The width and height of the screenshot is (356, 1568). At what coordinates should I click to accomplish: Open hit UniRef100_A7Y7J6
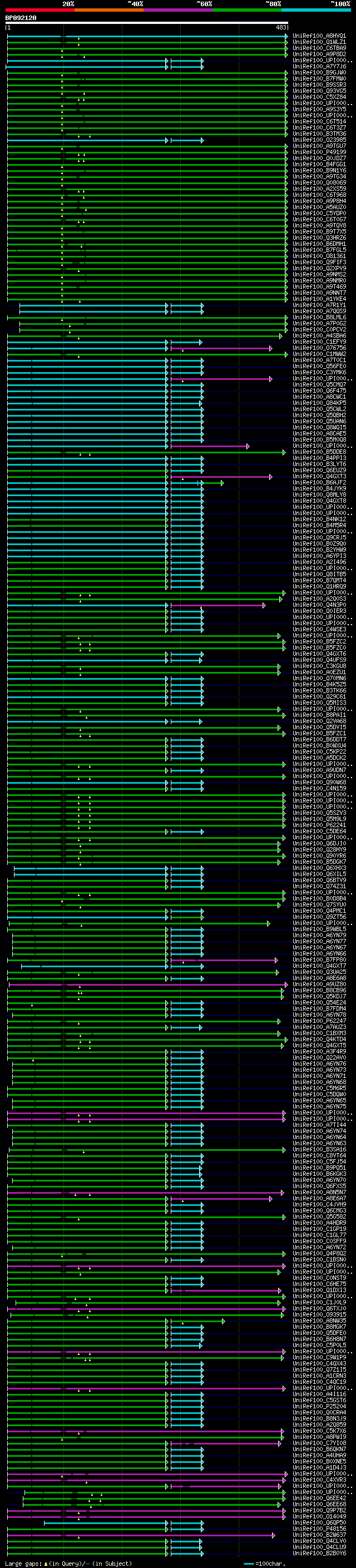(x=319, y=66)
